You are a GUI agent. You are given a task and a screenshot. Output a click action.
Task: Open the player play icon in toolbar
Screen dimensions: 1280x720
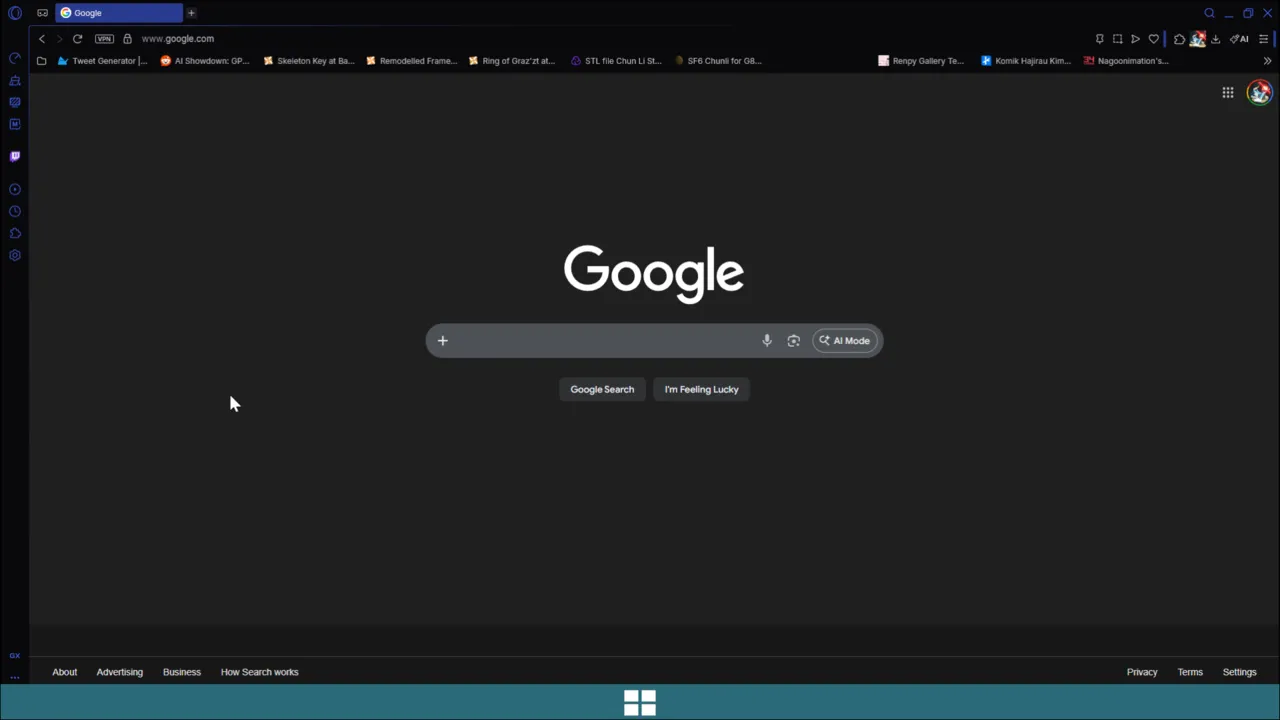click(x=1136, y=39)
